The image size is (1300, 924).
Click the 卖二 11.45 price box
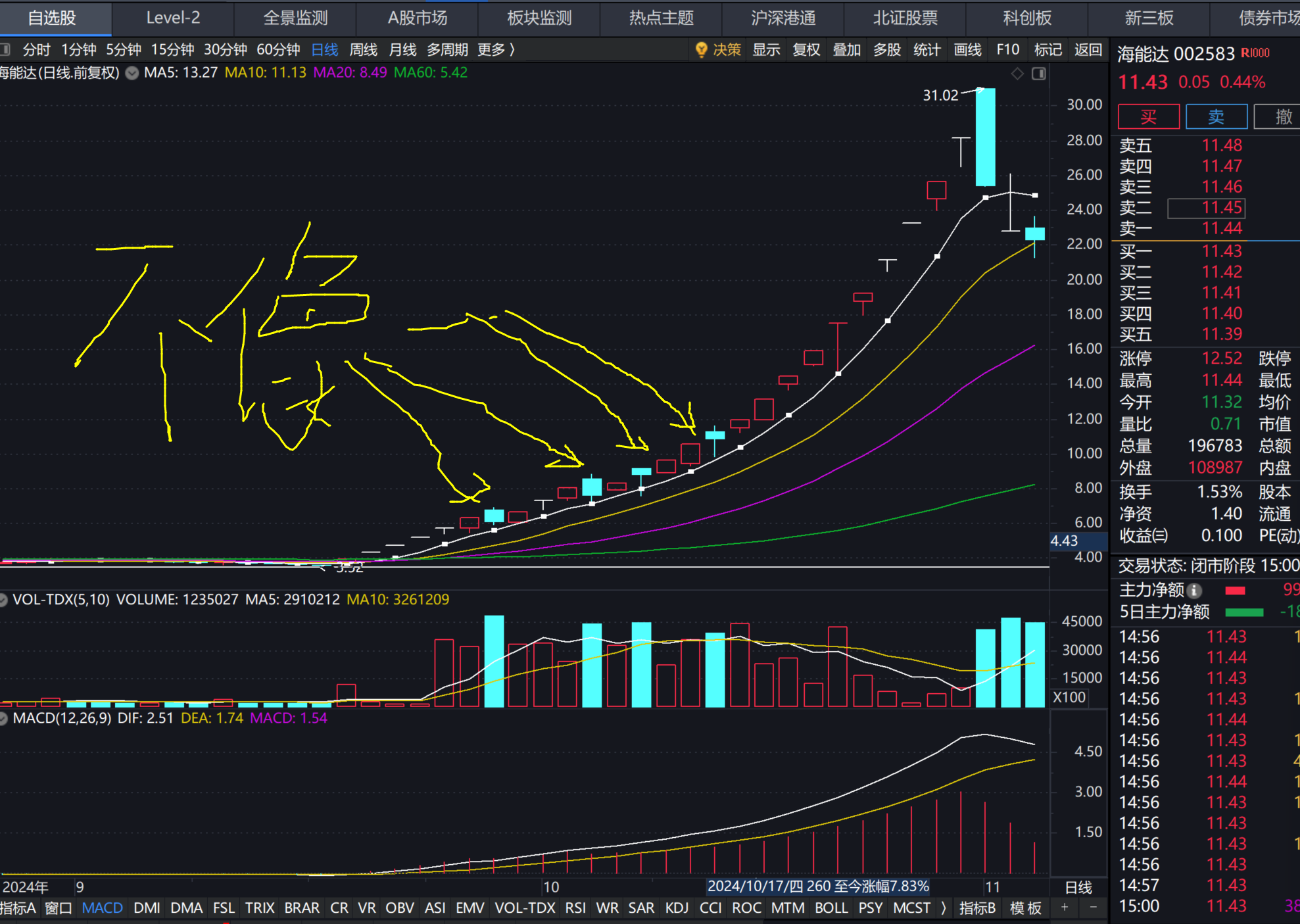[1206, 208]
